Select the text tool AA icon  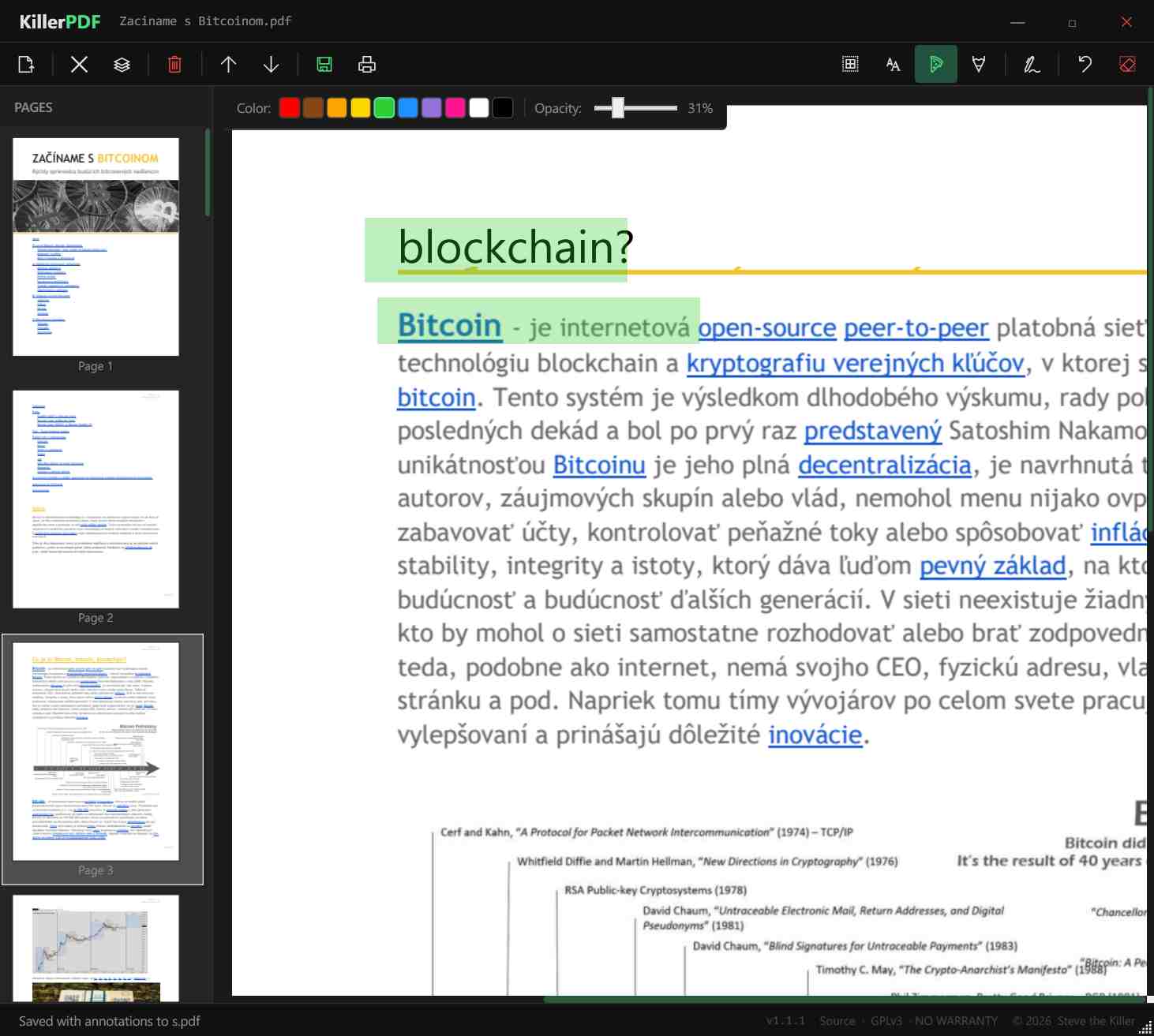coord(893,65)
